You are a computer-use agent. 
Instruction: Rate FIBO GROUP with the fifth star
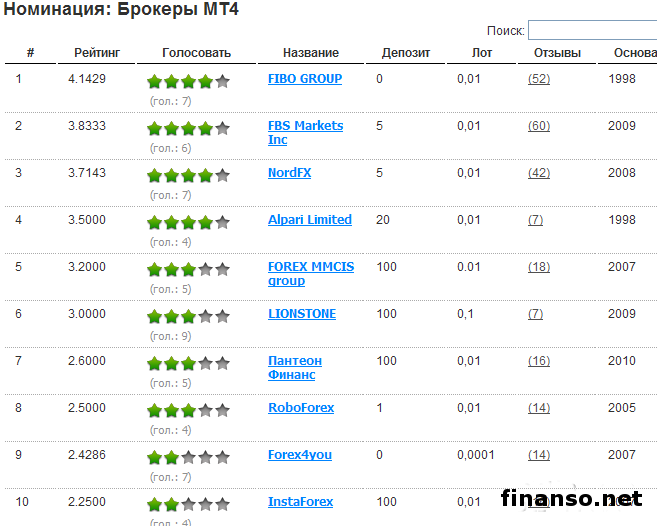(x=222, y=81)
